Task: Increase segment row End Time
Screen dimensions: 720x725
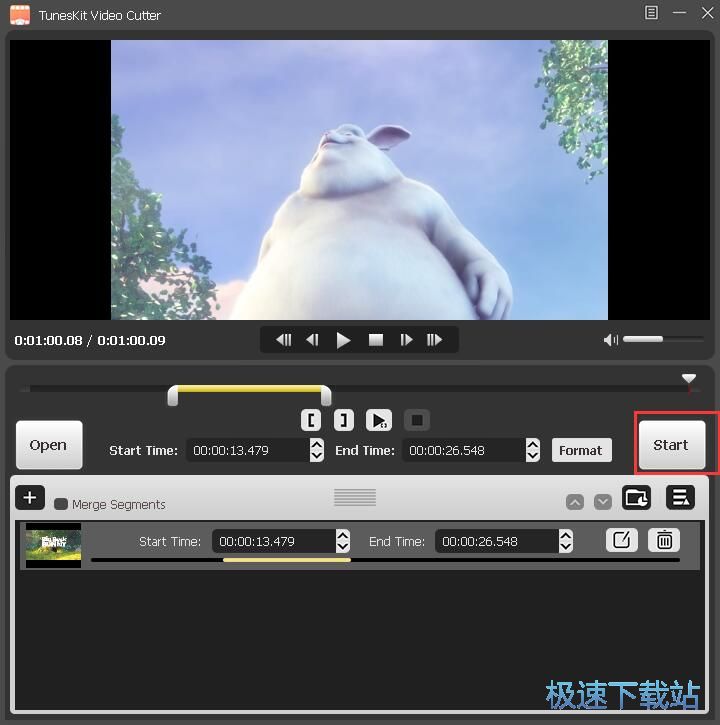Action: click(566, 535)
